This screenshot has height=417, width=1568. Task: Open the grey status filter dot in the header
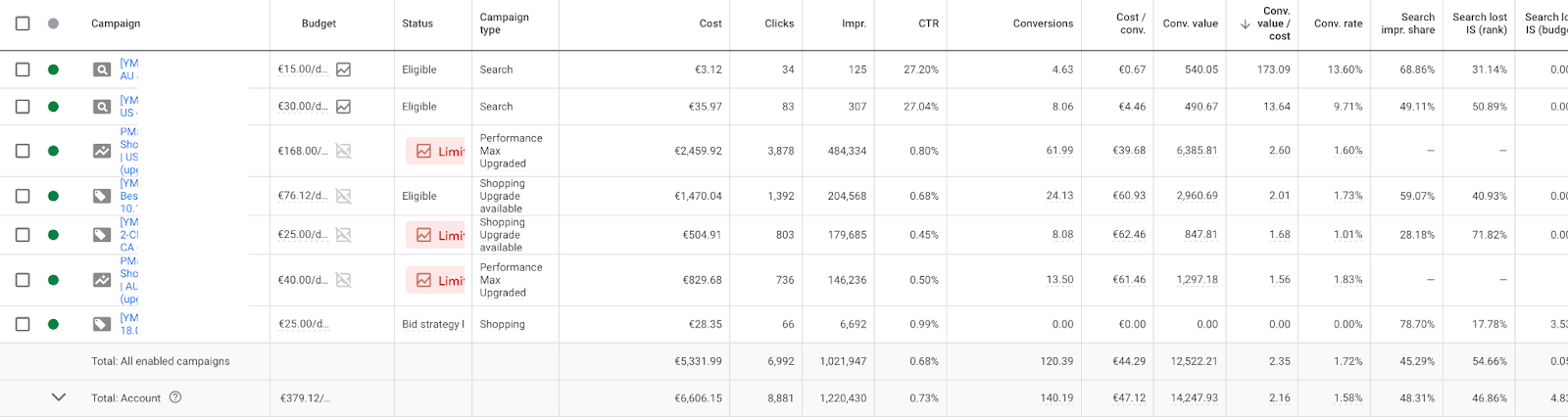pyautogui.click(x=53, y=23)
